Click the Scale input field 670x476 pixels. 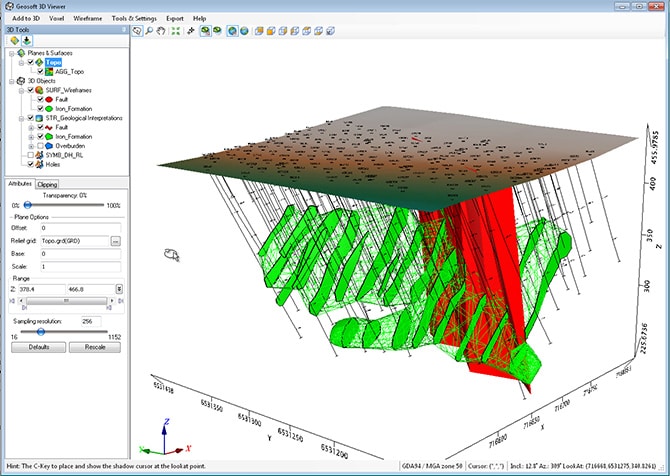point(81,266)
